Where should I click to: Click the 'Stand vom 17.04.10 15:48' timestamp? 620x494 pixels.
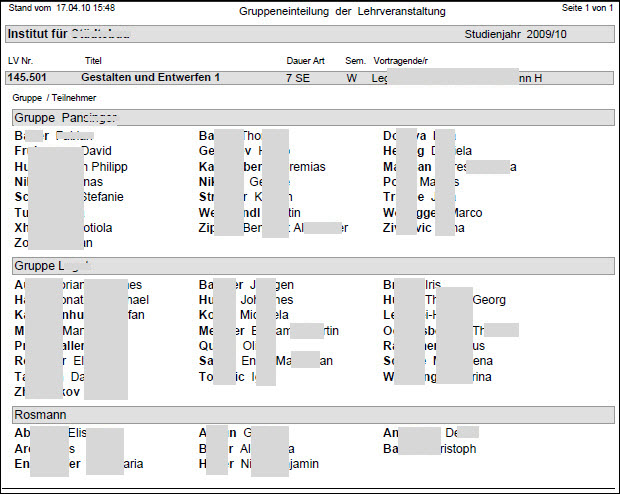[x=62, y=8]
